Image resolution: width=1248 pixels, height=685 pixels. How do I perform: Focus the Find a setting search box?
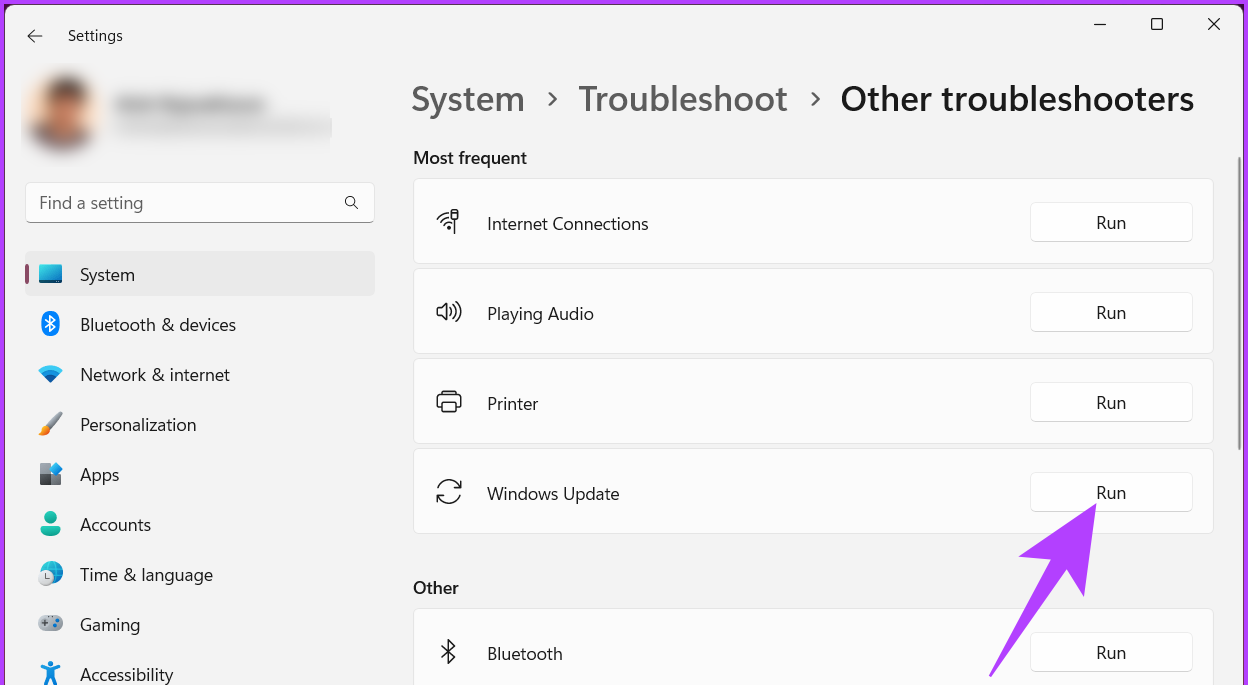(x=200, y=202)
